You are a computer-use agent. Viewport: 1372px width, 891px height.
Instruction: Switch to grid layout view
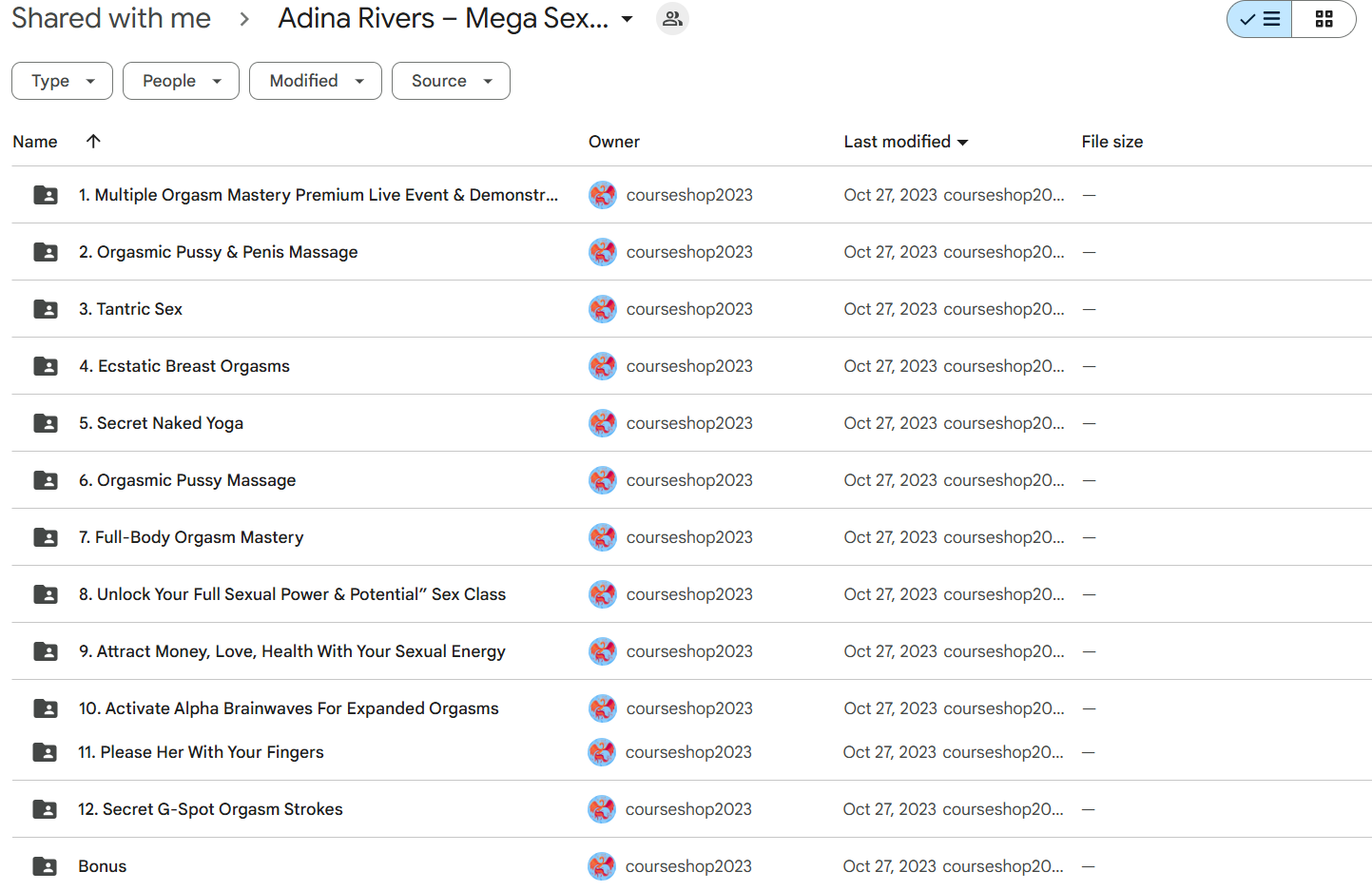click(1324, 19)
